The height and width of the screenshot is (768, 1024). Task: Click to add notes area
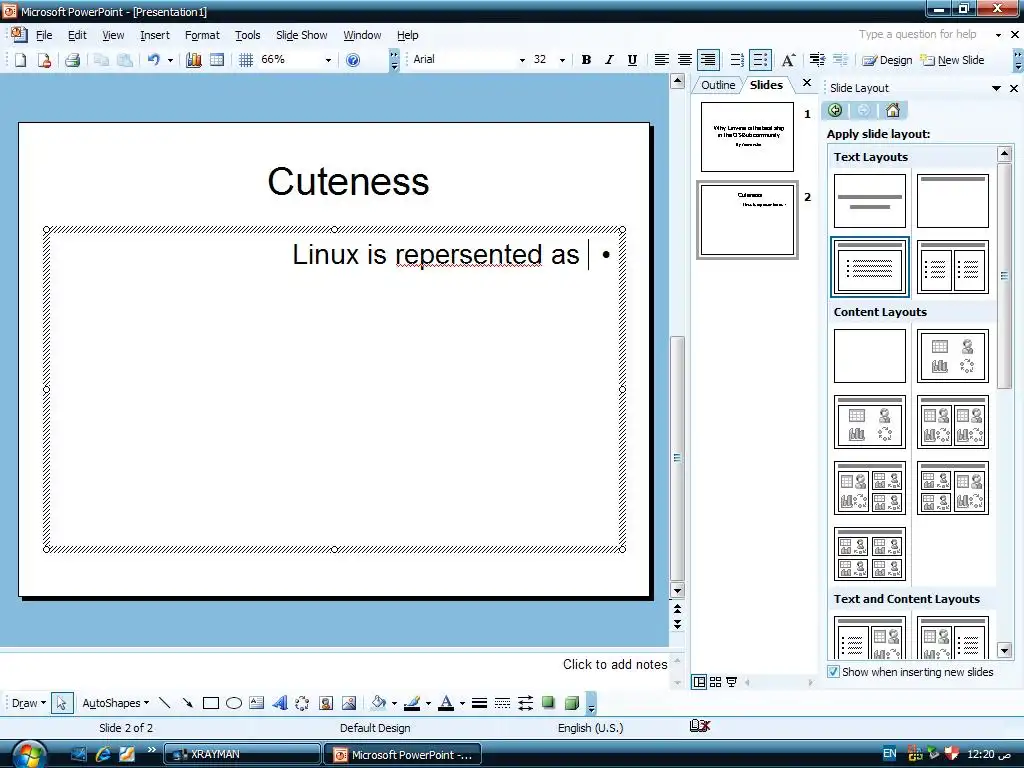615,664
